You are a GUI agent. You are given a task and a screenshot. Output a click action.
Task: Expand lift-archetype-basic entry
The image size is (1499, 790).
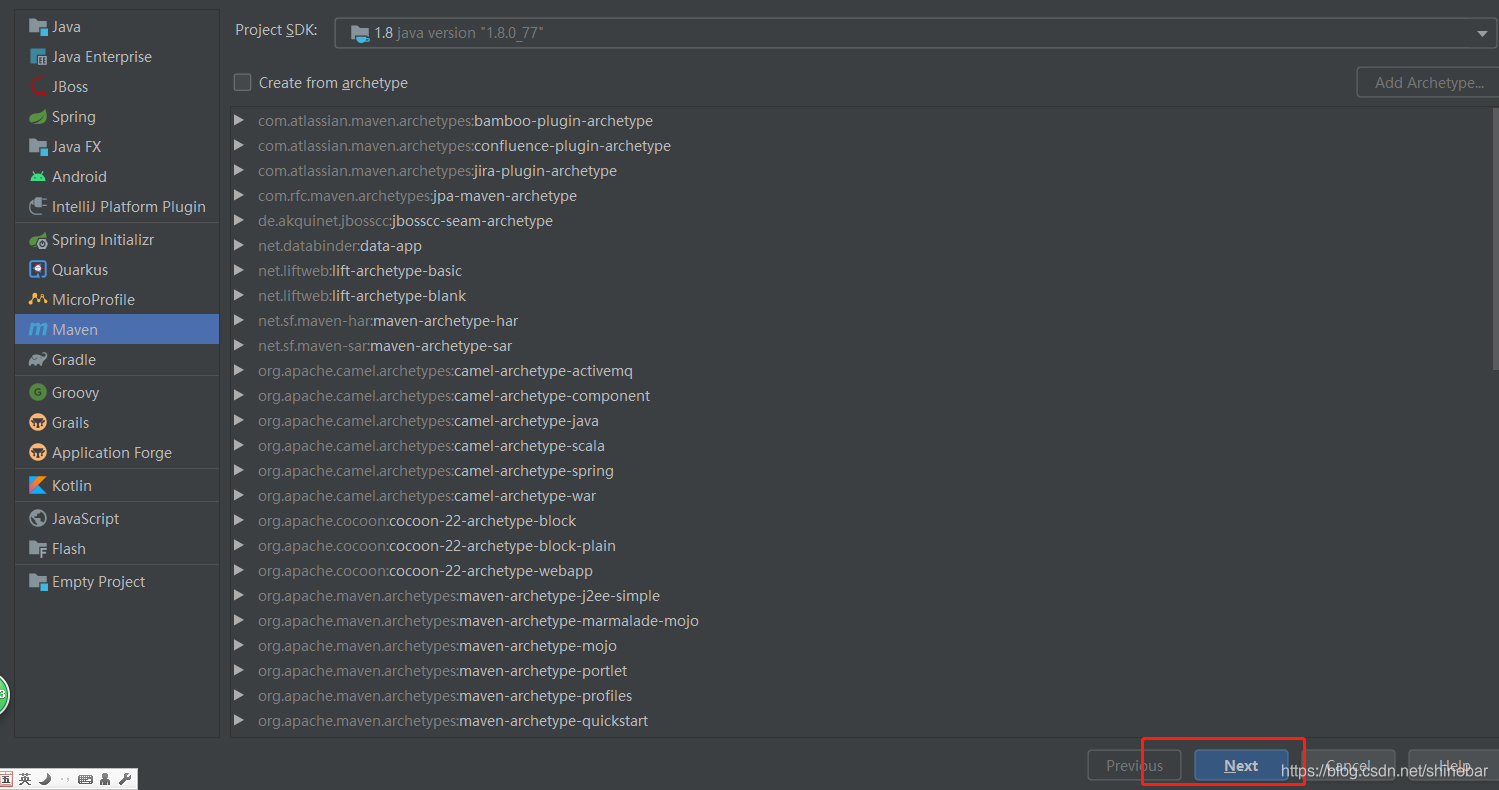tap(239, 271)
